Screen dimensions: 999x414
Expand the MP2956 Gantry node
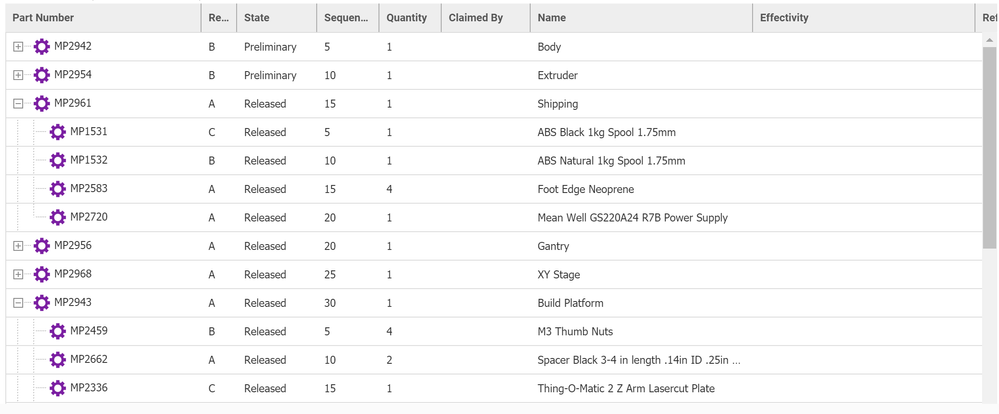(x=18, y=246)
